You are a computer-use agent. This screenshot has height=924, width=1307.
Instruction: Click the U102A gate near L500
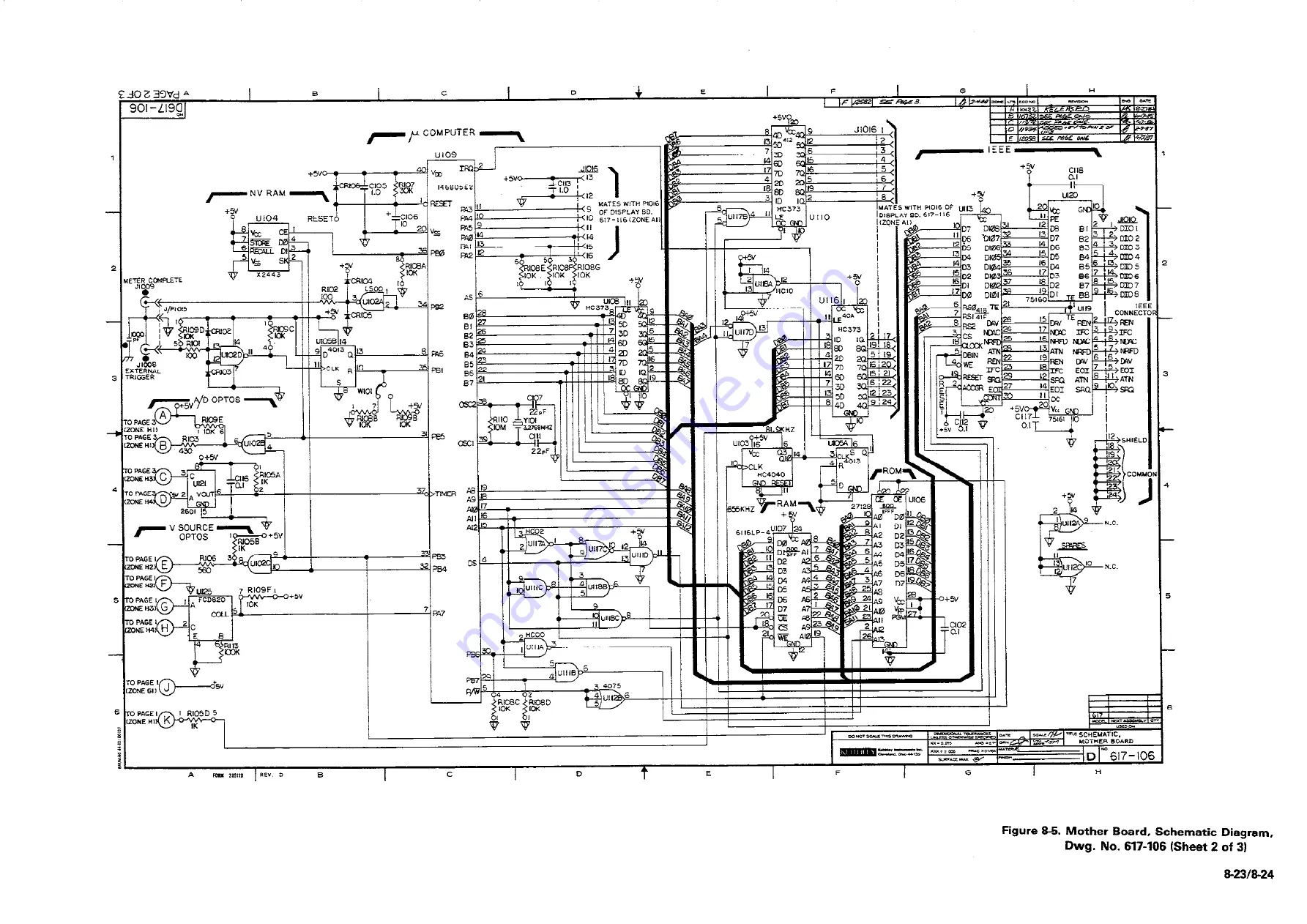pyautogui.click(x=372, y=300)
